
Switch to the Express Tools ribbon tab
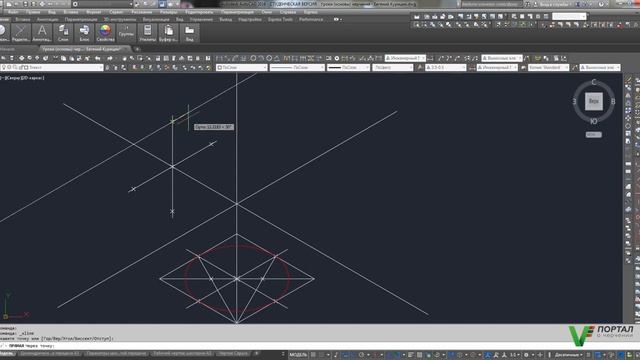point(280,19)
